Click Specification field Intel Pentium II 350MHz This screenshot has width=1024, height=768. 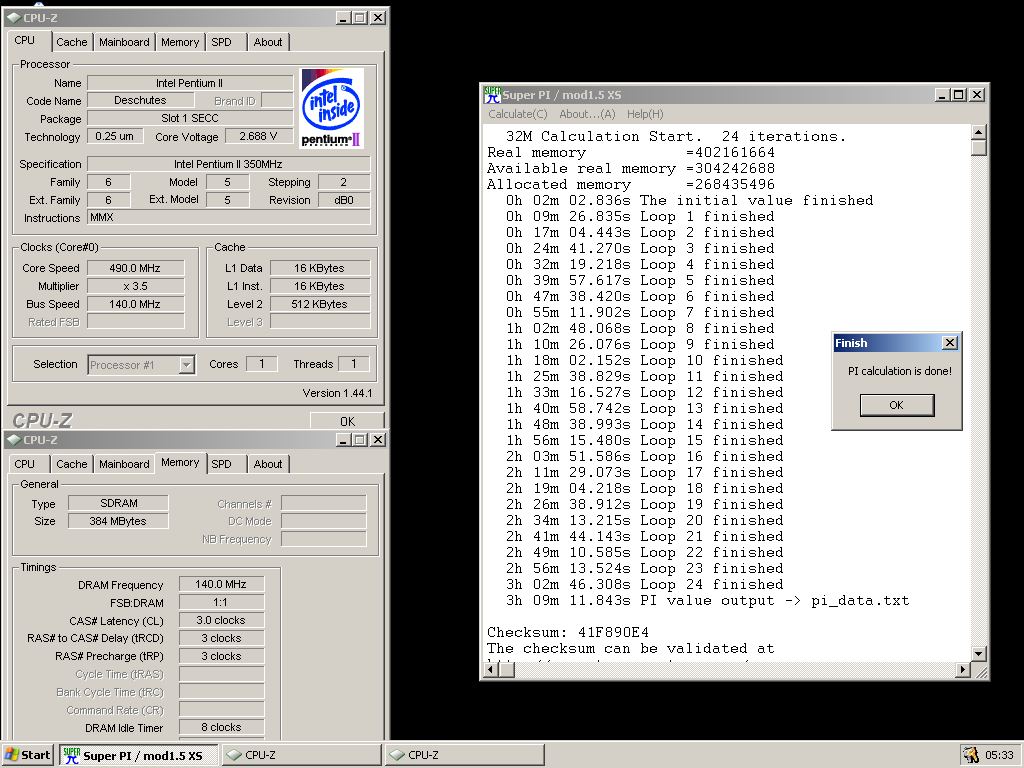[x=229, y=164]
